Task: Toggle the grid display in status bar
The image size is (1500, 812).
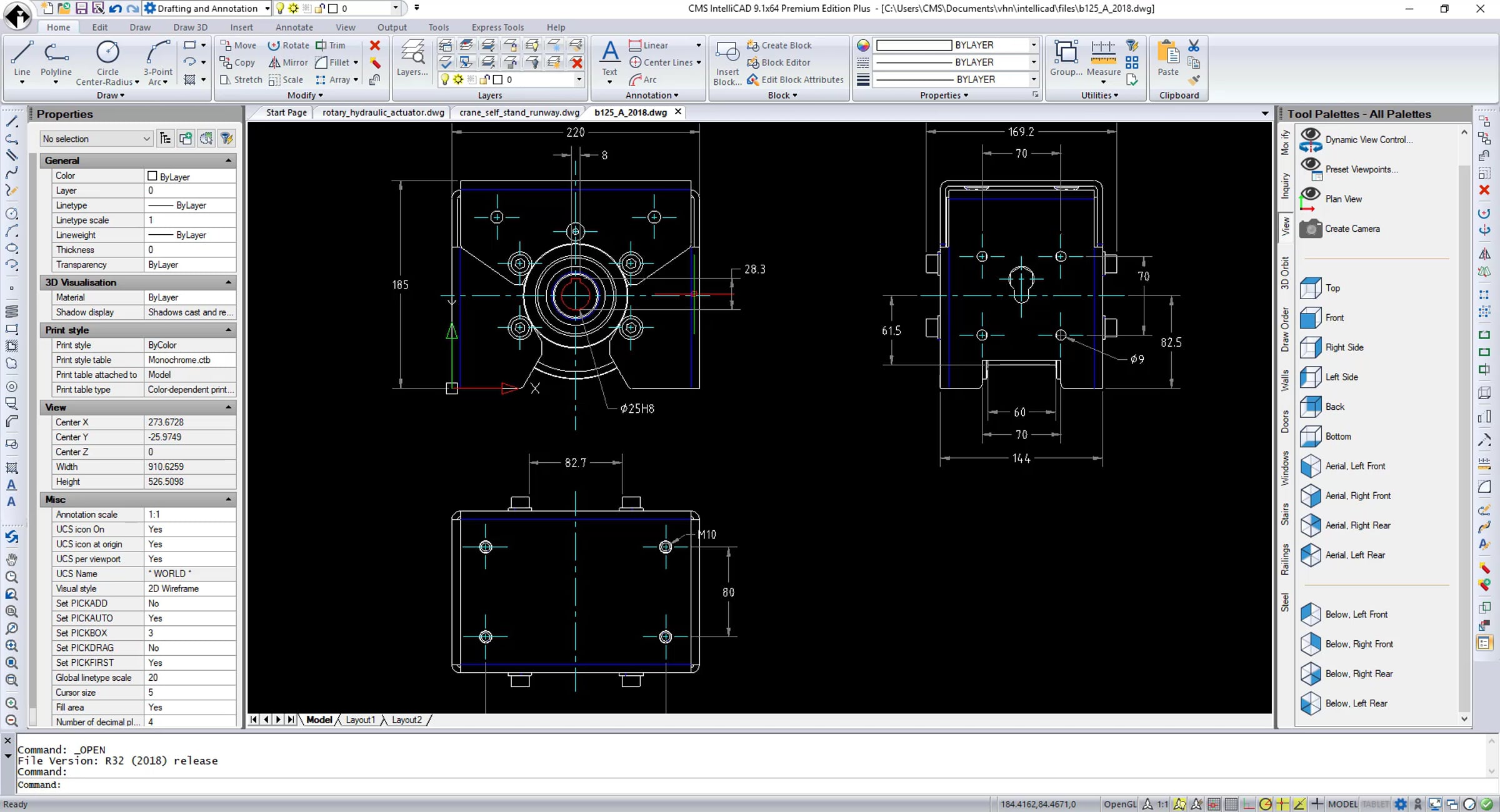Action: point(1231,804)
